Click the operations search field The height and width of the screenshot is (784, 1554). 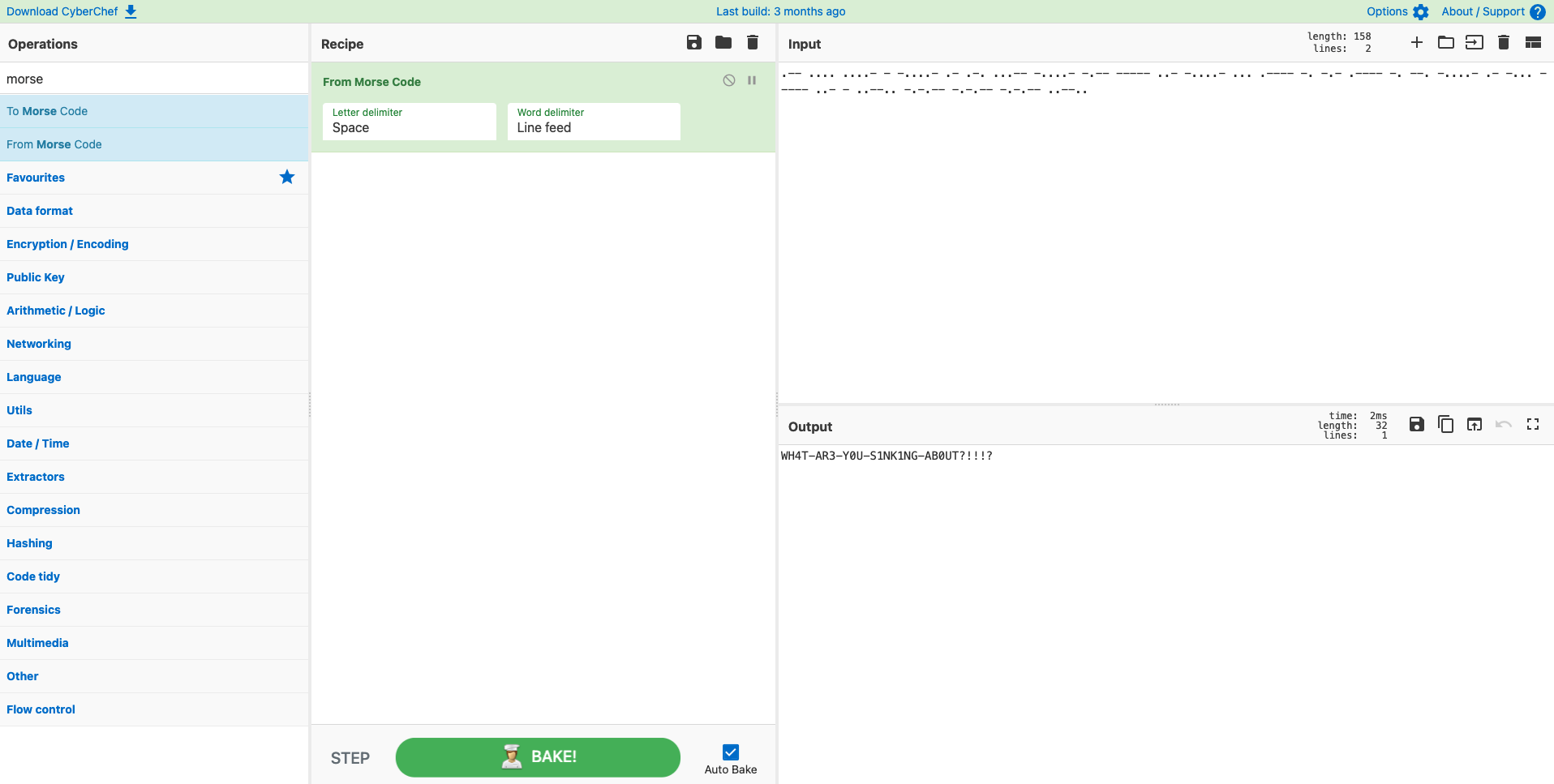pos(154,79)
